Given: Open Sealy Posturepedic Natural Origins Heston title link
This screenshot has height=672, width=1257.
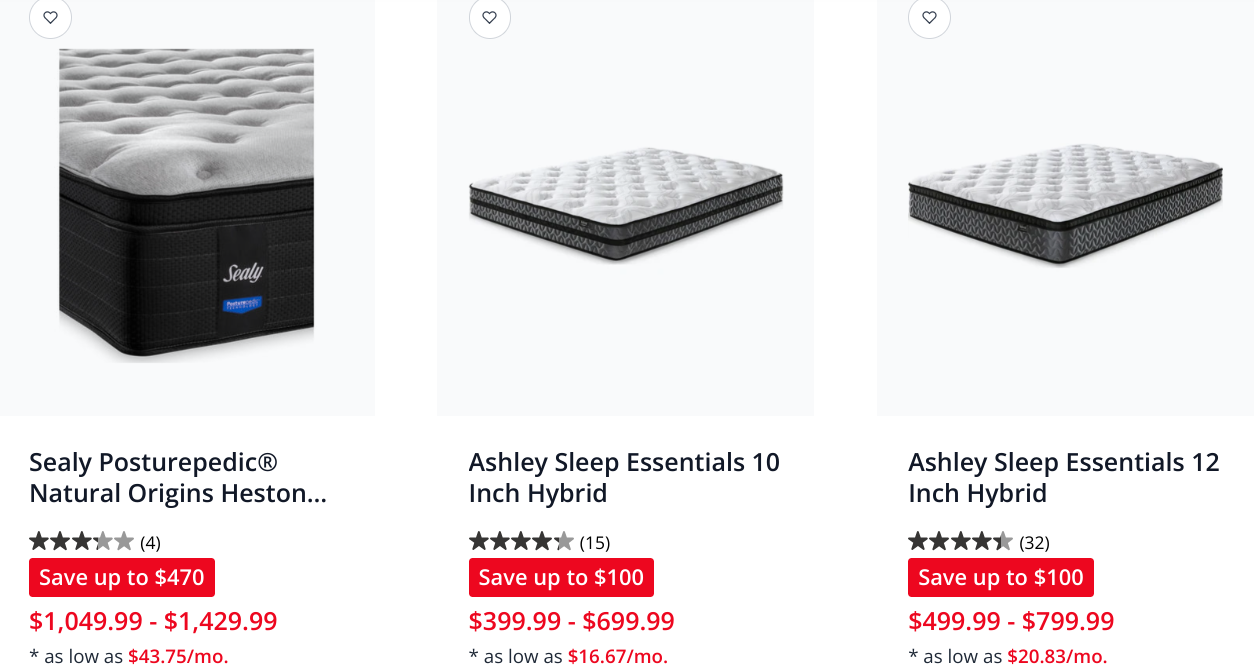Looking at the screenshot, I should [x=178, y=478].
